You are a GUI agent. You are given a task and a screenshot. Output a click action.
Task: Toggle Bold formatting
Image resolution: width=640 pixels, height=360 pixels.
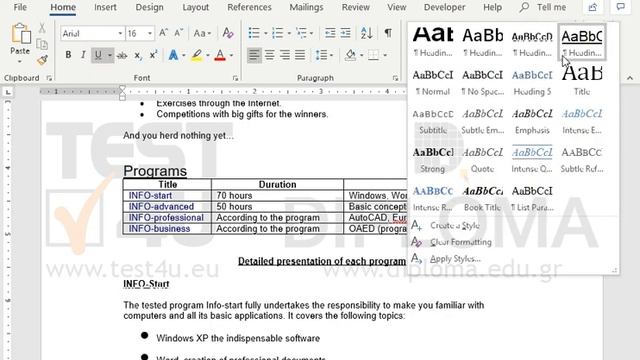click(x=68, y=55)
